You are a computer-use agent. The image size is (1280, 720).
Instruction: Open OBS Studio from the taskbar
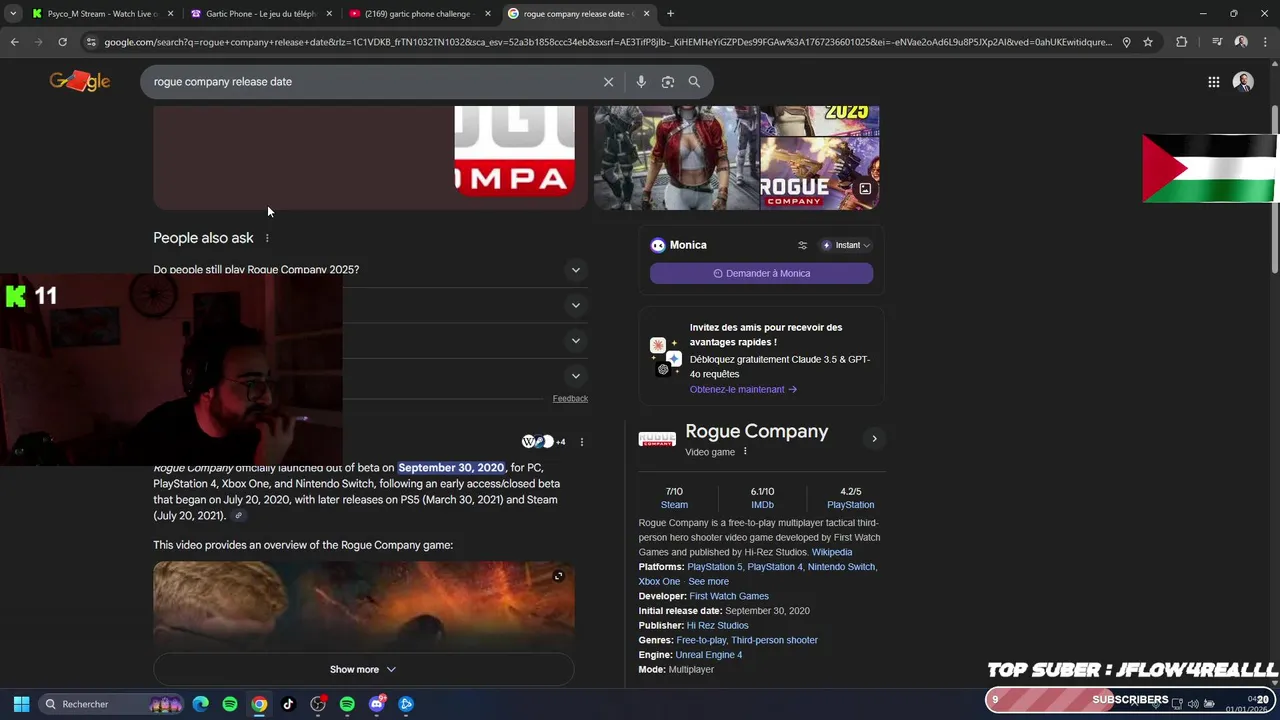[318, 704]
